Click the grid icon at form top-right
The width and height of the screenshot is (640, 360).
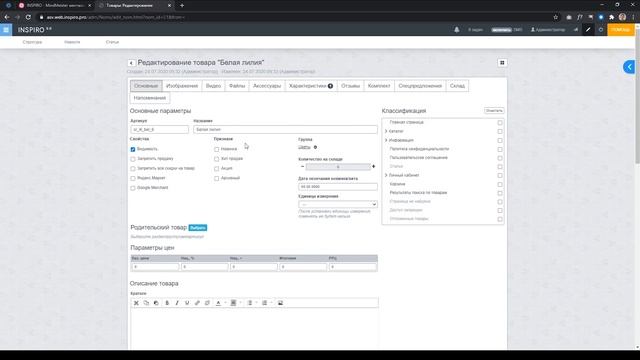tap(502, 63)
